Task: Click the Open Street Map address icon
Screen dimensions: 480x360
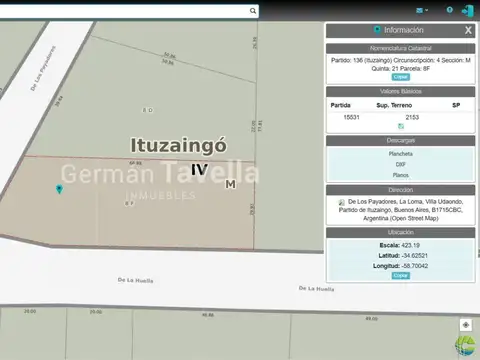Action: [341, 202]
